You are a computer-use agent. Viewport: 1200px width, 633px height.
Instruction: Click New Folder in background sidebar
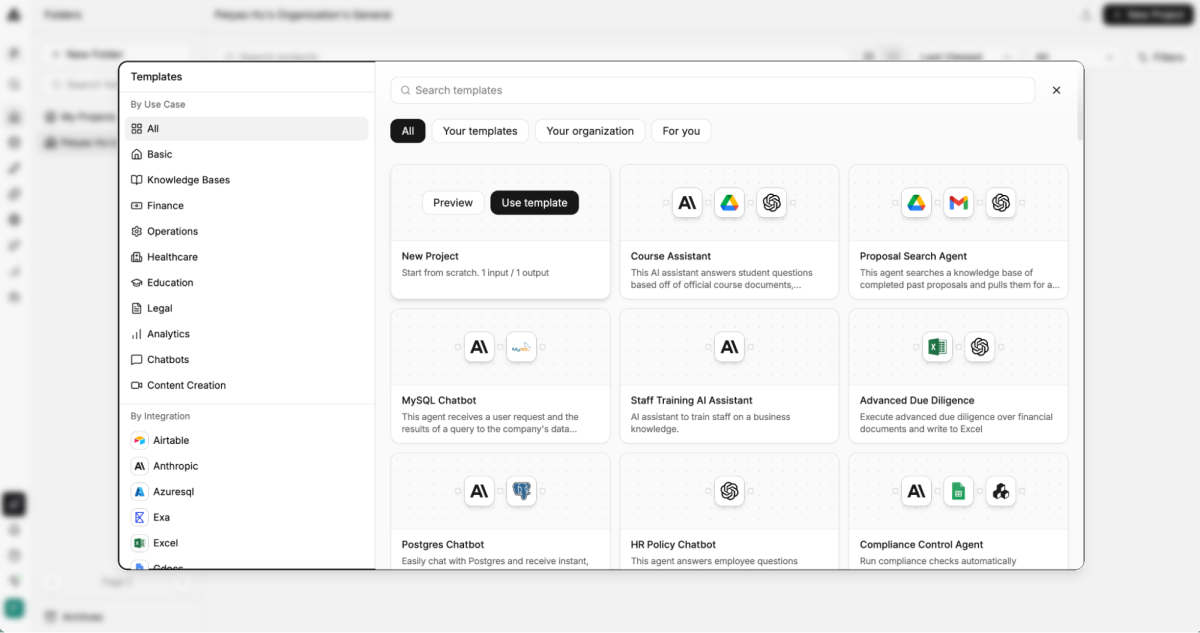tap(117, 54)
